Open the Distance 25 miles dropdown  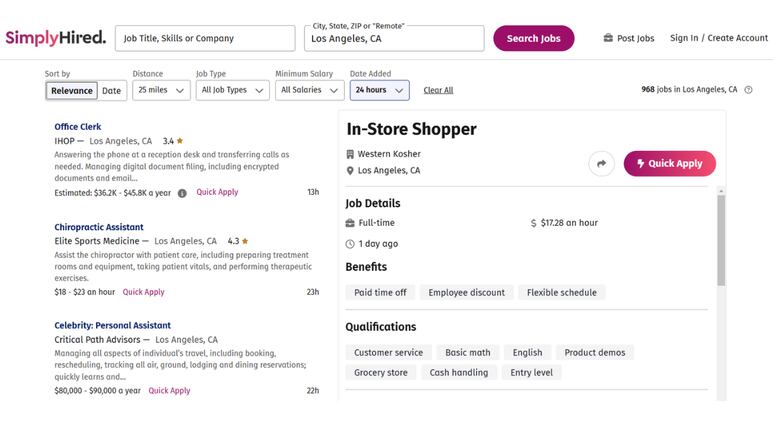161,90
